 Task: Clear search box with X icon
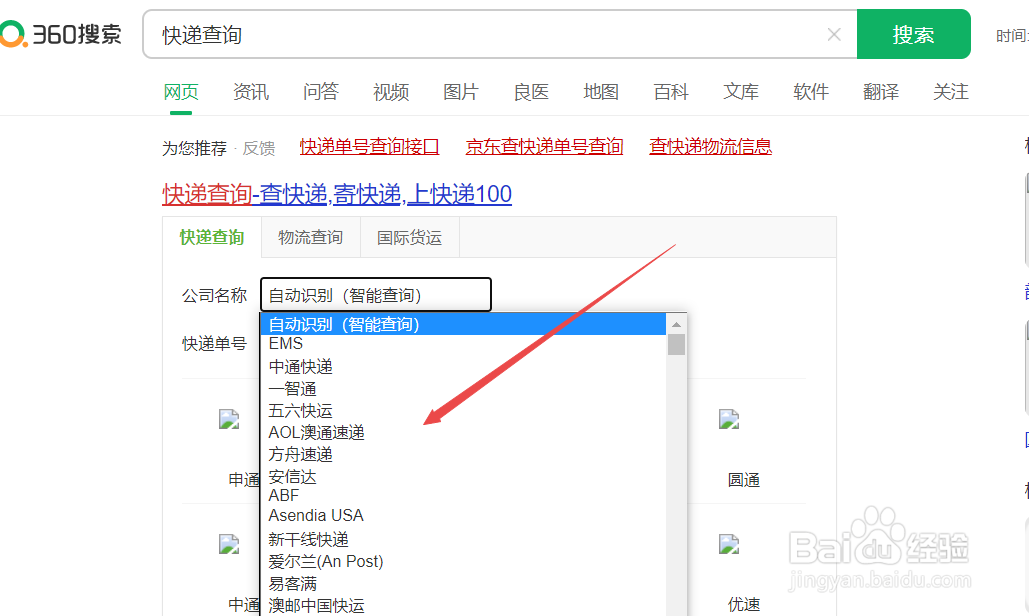(x=834, y=34)
